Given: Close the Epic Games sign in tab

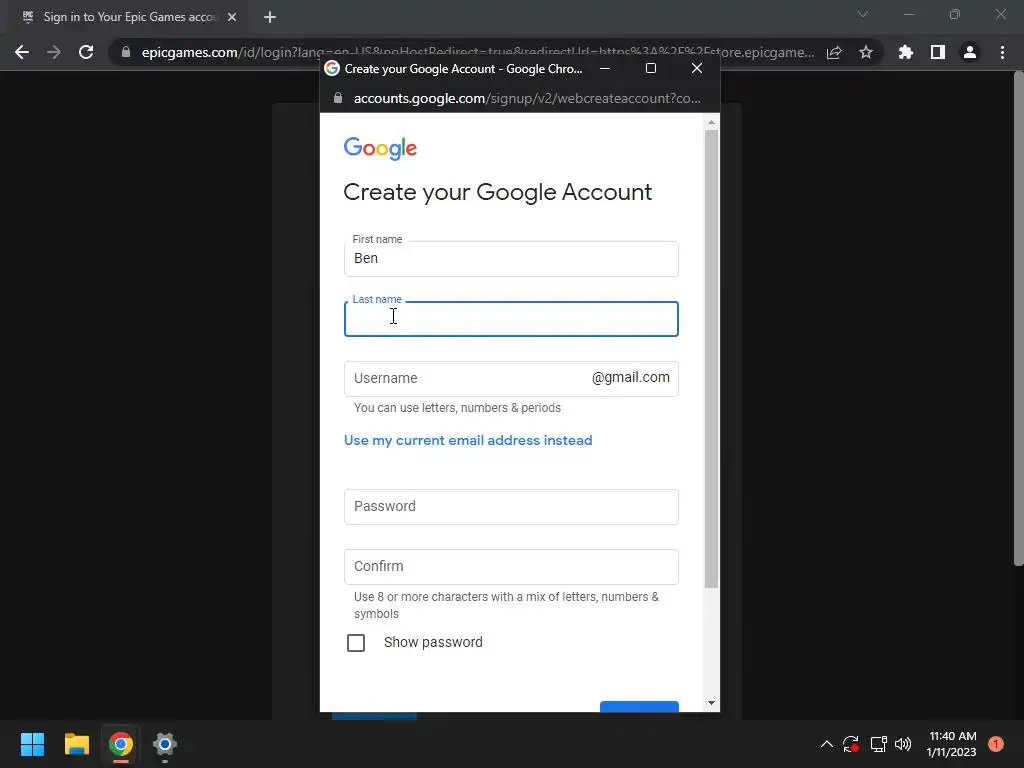Looking at the screenshot, I should click(x=232, y=17).
